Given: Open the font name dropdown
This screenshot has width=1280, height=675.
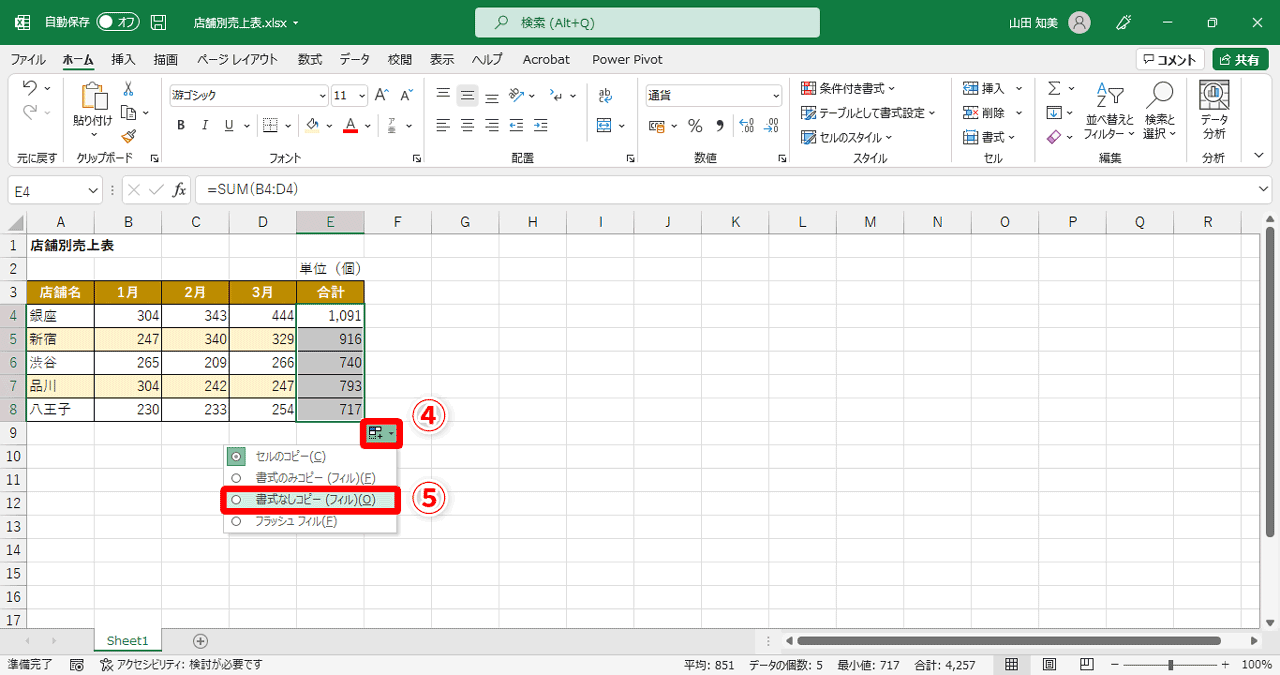Looking at the screenshot, I should click(x=322, y=96).
